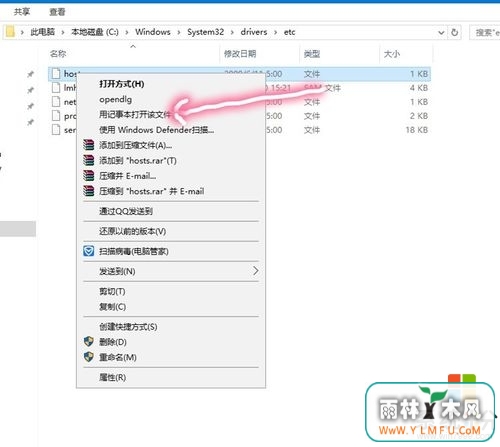Screen dimensions: 500x447
Task: Select 使用 Windows Defender扫描... menu entry
Action: click(x=157, y=130)
